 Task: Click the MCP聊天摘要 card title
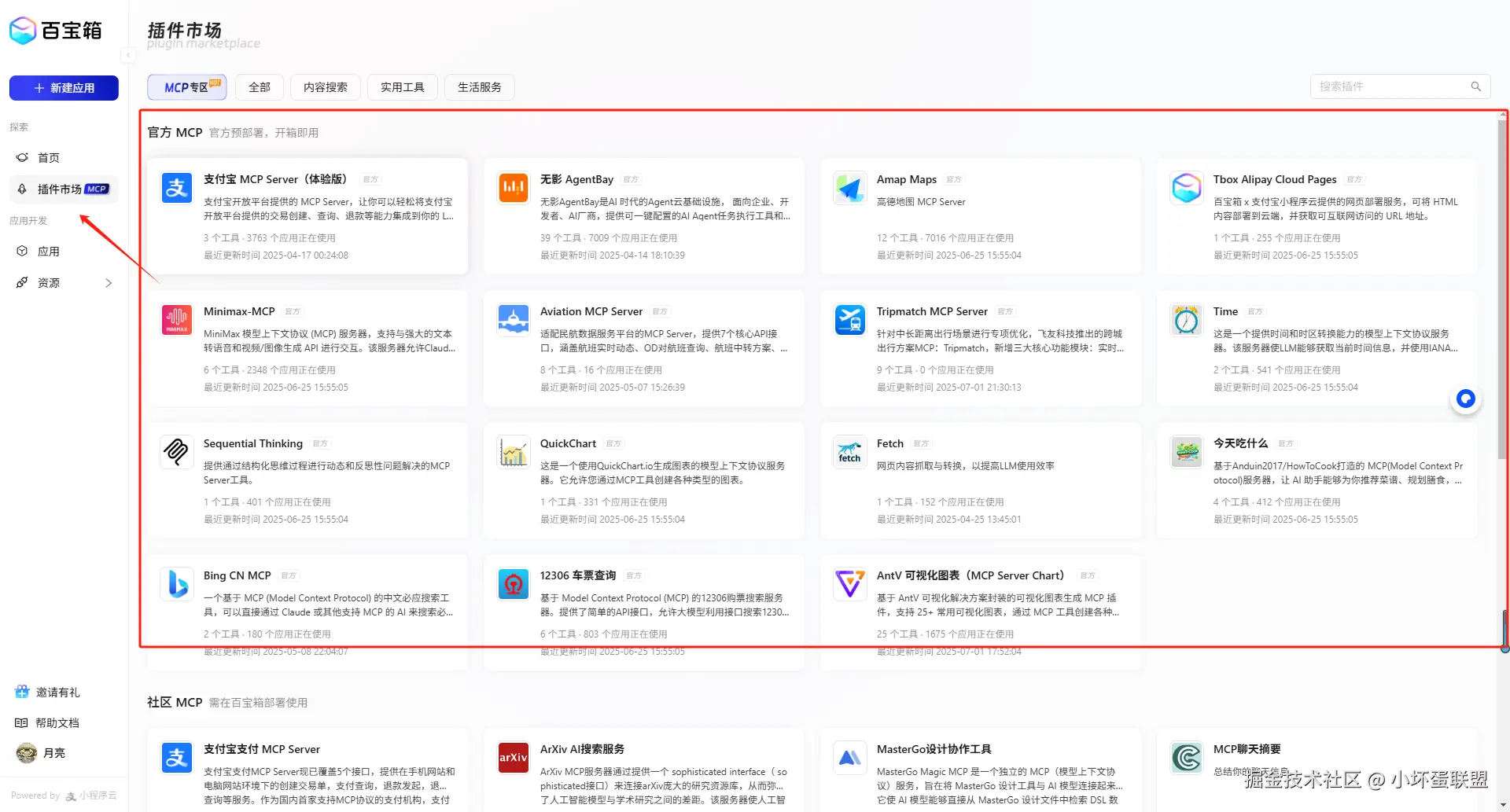pos(1247,749)
